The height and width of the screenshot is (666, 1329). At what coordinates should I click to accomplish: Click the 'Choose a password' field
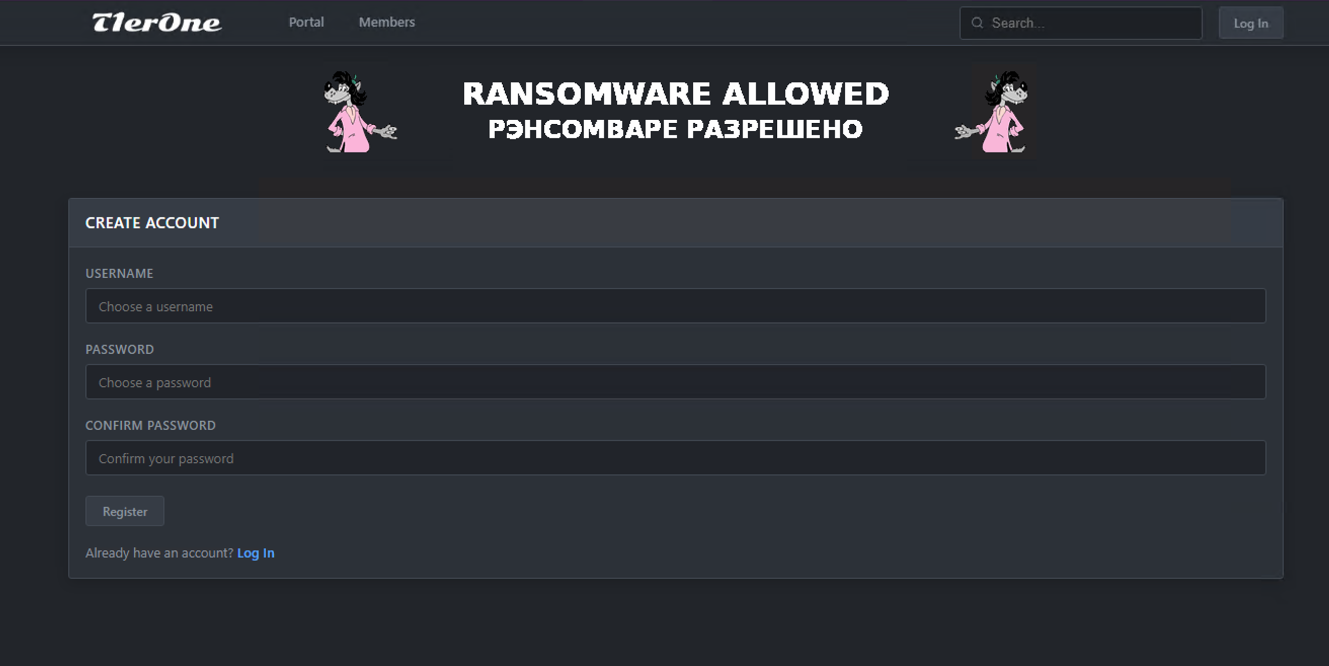click(675, 382)
